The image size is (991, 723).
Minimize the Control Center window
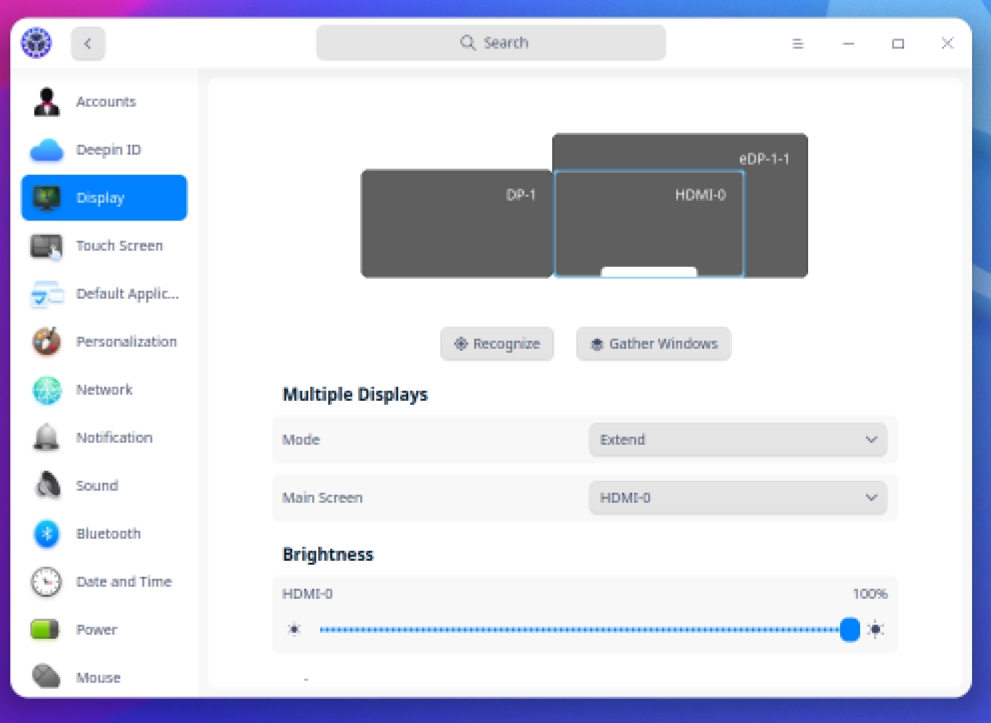[x=848, y=44]
